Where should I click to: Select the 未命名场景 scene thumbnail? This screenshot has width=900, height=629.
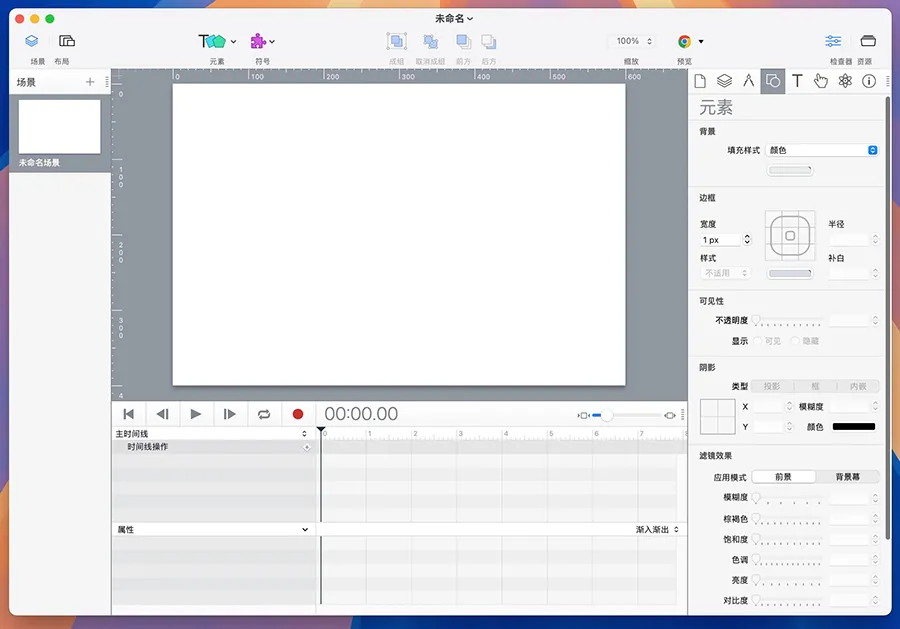click(x=59, y=126)
